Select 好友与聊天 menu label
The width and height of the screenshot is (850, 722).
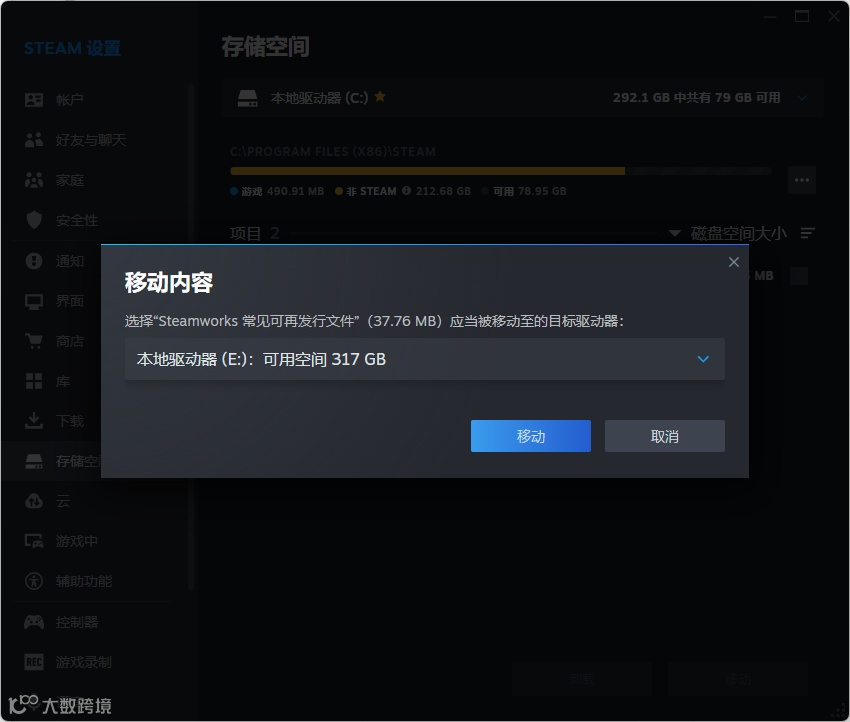[91, 140]
